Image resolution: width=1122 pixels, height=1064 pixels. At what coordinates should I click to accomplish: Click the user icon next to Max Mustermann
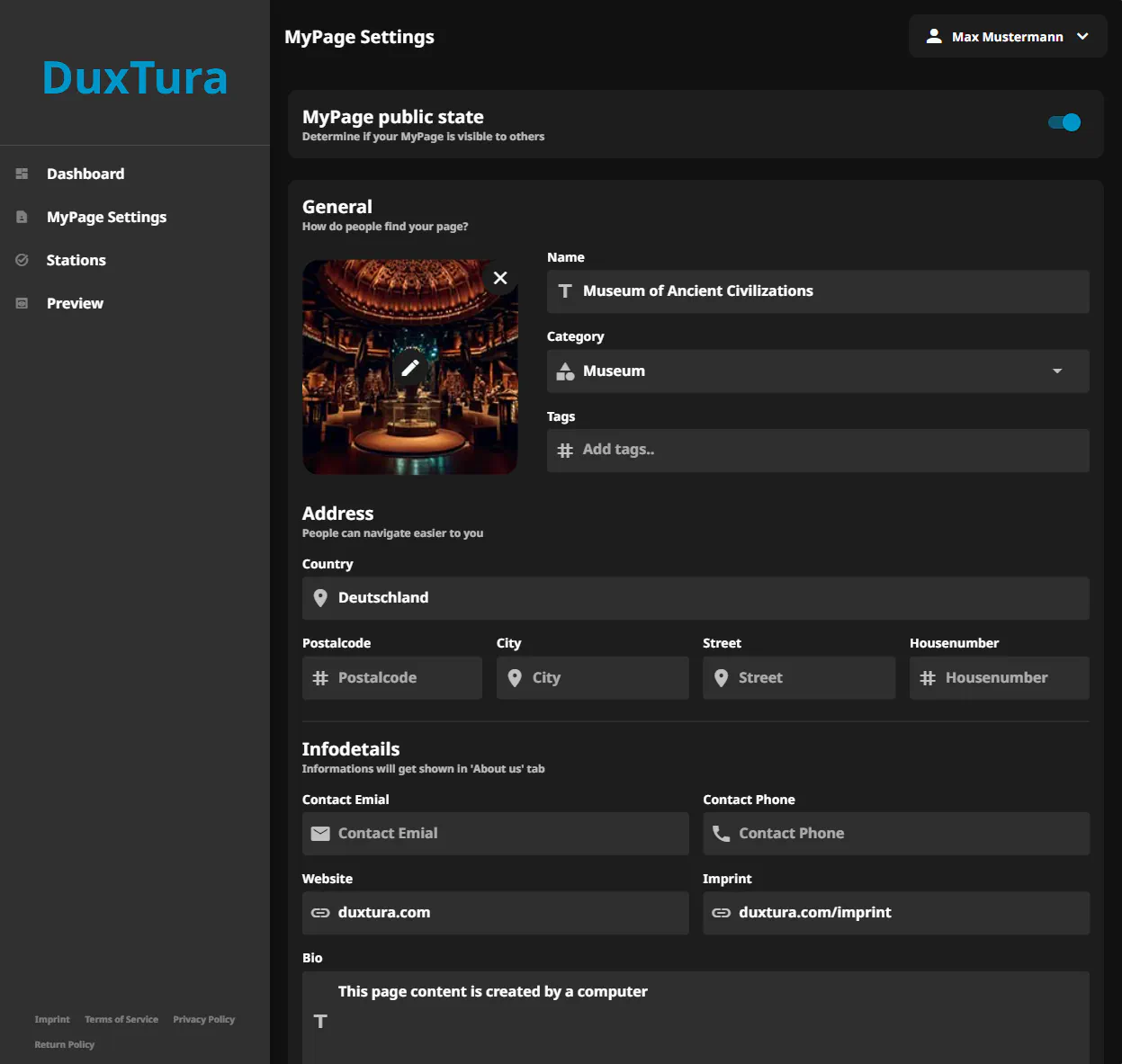[934, 36]
